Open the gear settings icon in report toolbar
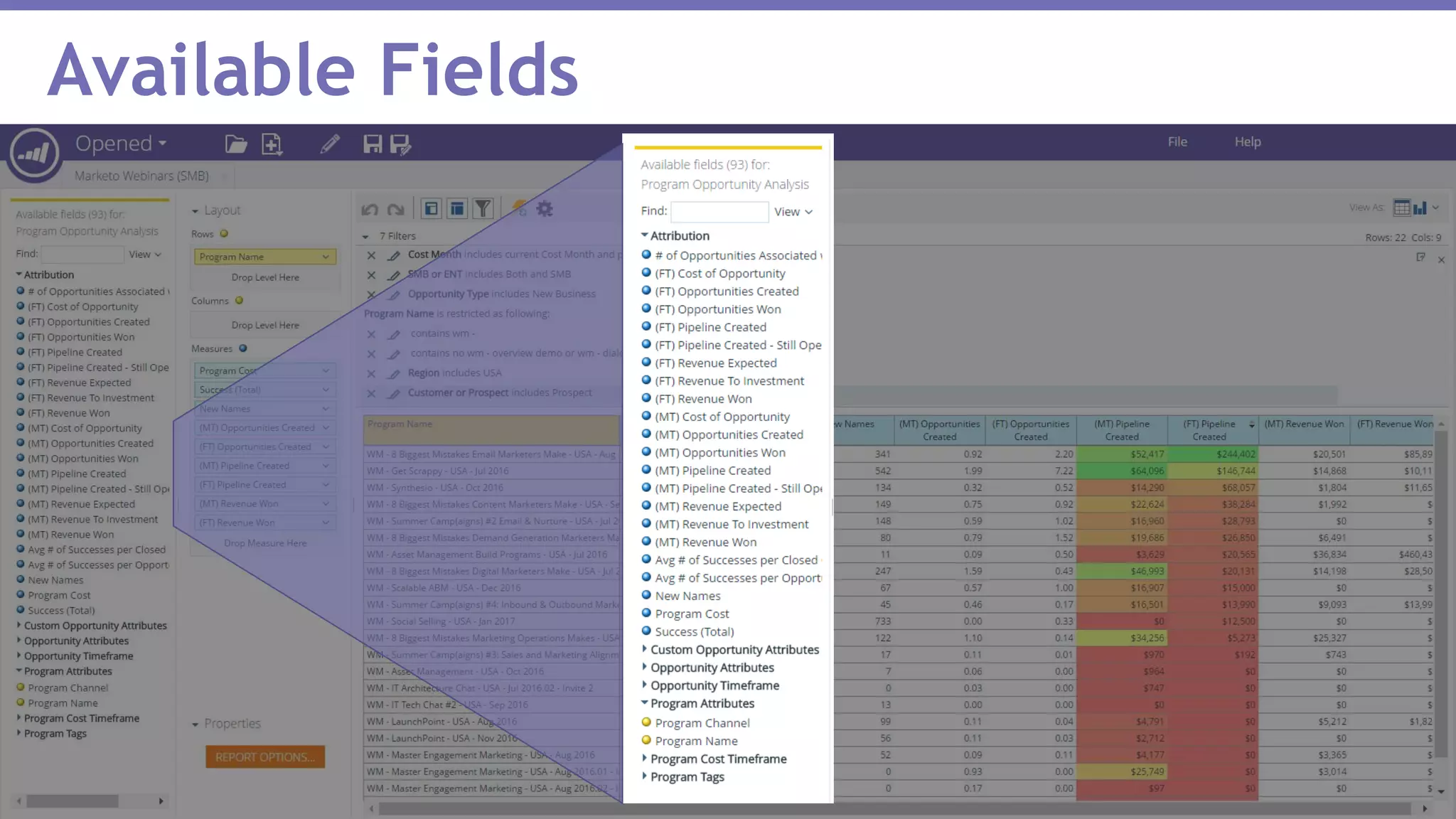 click(x=545, y=209)
